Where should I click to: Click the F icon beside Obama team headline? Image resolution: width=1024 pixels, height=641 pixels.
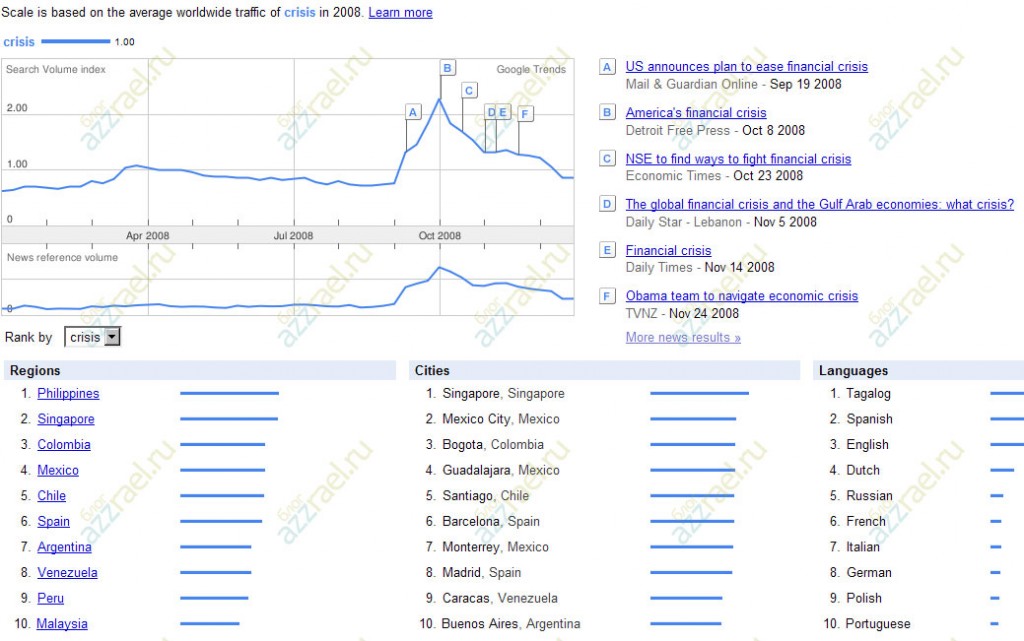(607, 296)
